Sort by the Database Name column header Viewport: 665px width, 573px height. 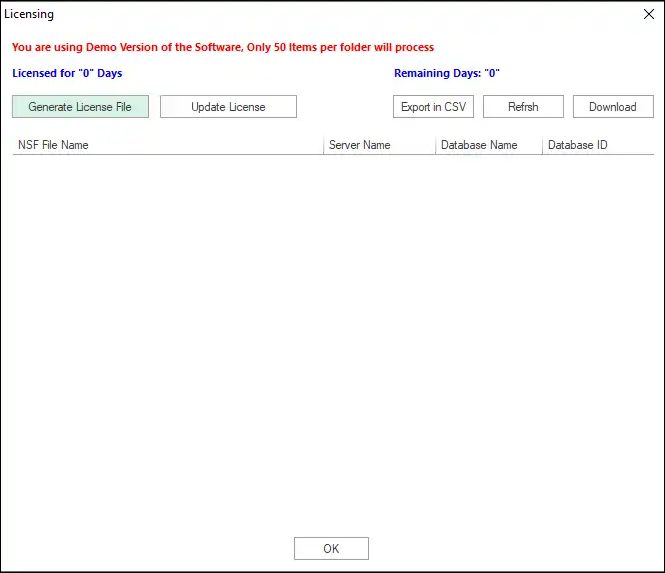coord(489,145)
